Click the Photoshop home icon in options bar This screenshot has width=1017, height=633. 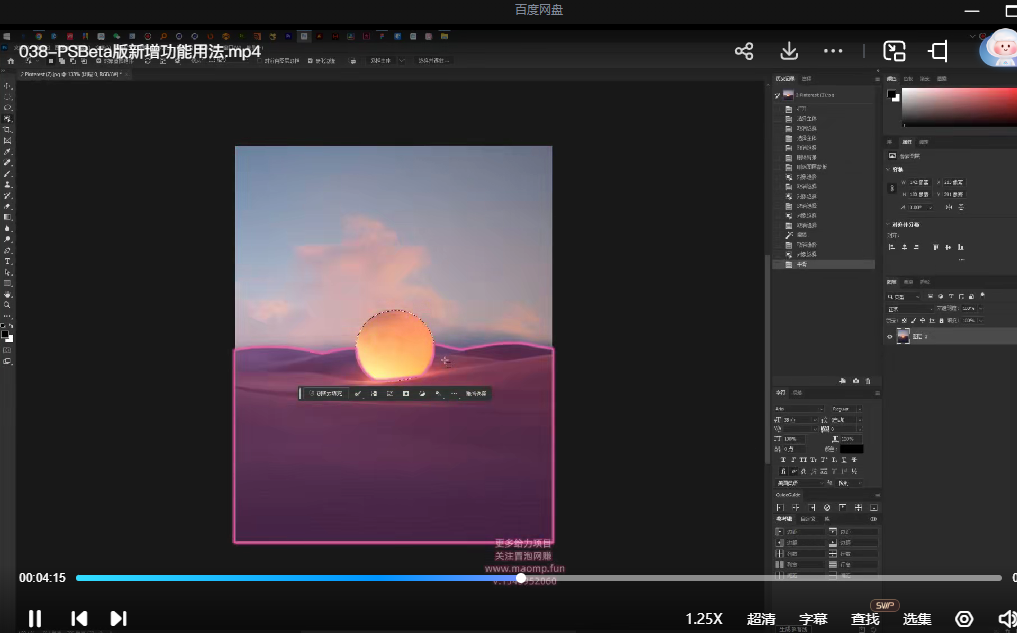10,61
